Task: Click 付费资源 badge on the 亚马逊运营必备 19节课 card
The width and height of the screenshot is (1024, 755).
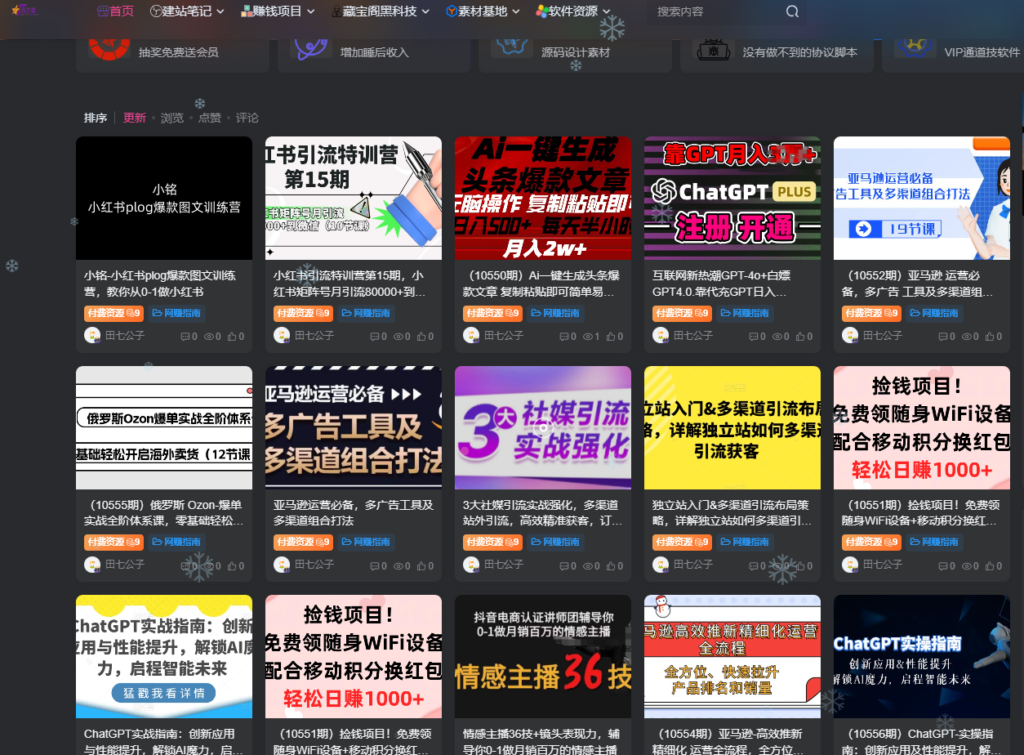Action: pos(872,313)
